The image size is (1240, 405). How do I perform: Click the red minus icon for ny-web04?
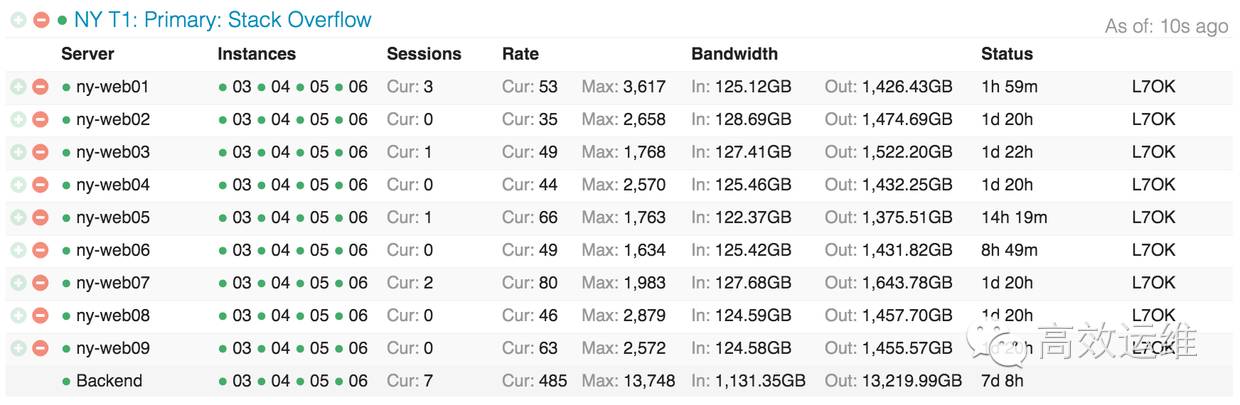click(x=40, y=185)
